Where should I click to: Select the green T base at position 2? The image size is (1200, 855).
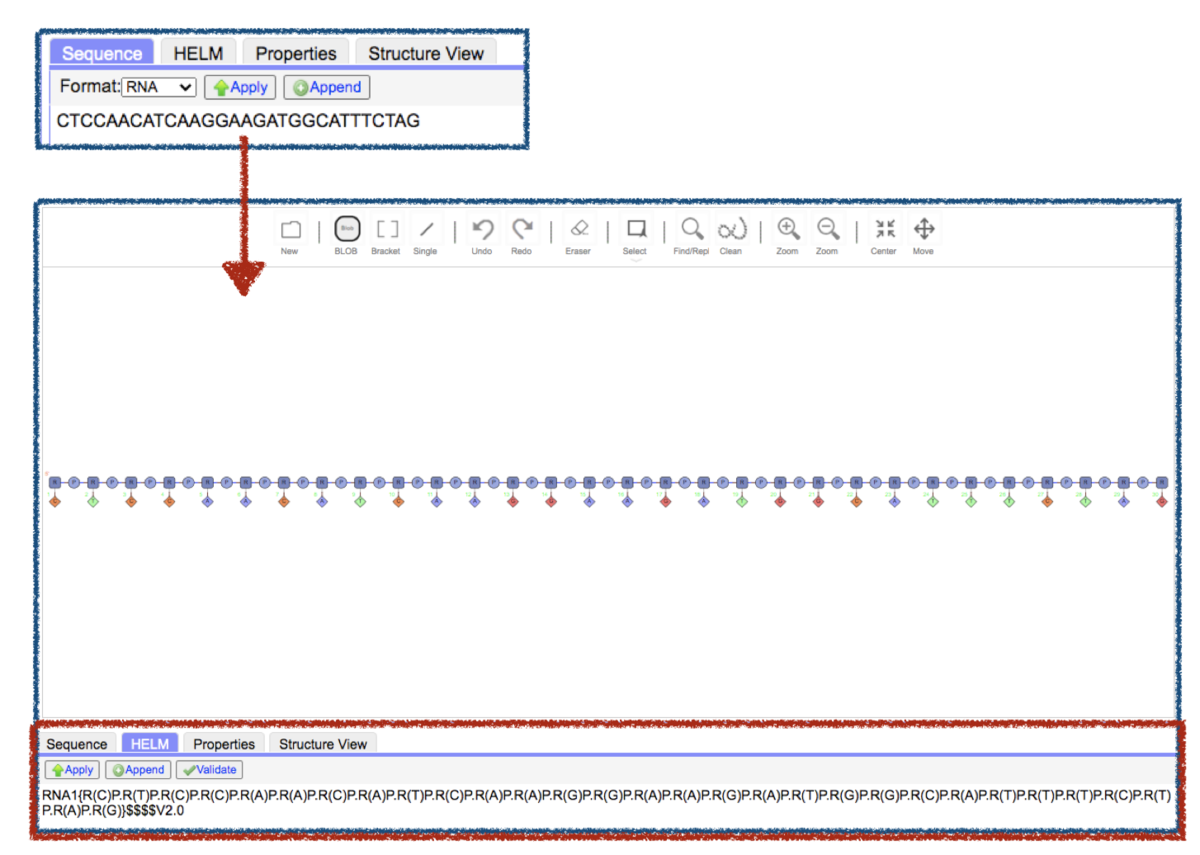pyautogui.click(x=93, y=501)
